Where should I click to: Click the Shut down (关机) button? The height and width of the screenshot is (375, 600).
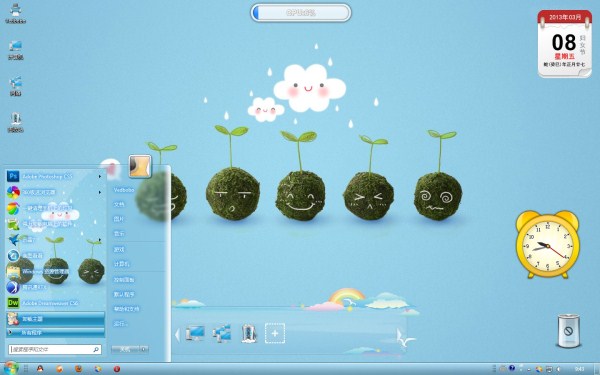(x=126, y=349)
